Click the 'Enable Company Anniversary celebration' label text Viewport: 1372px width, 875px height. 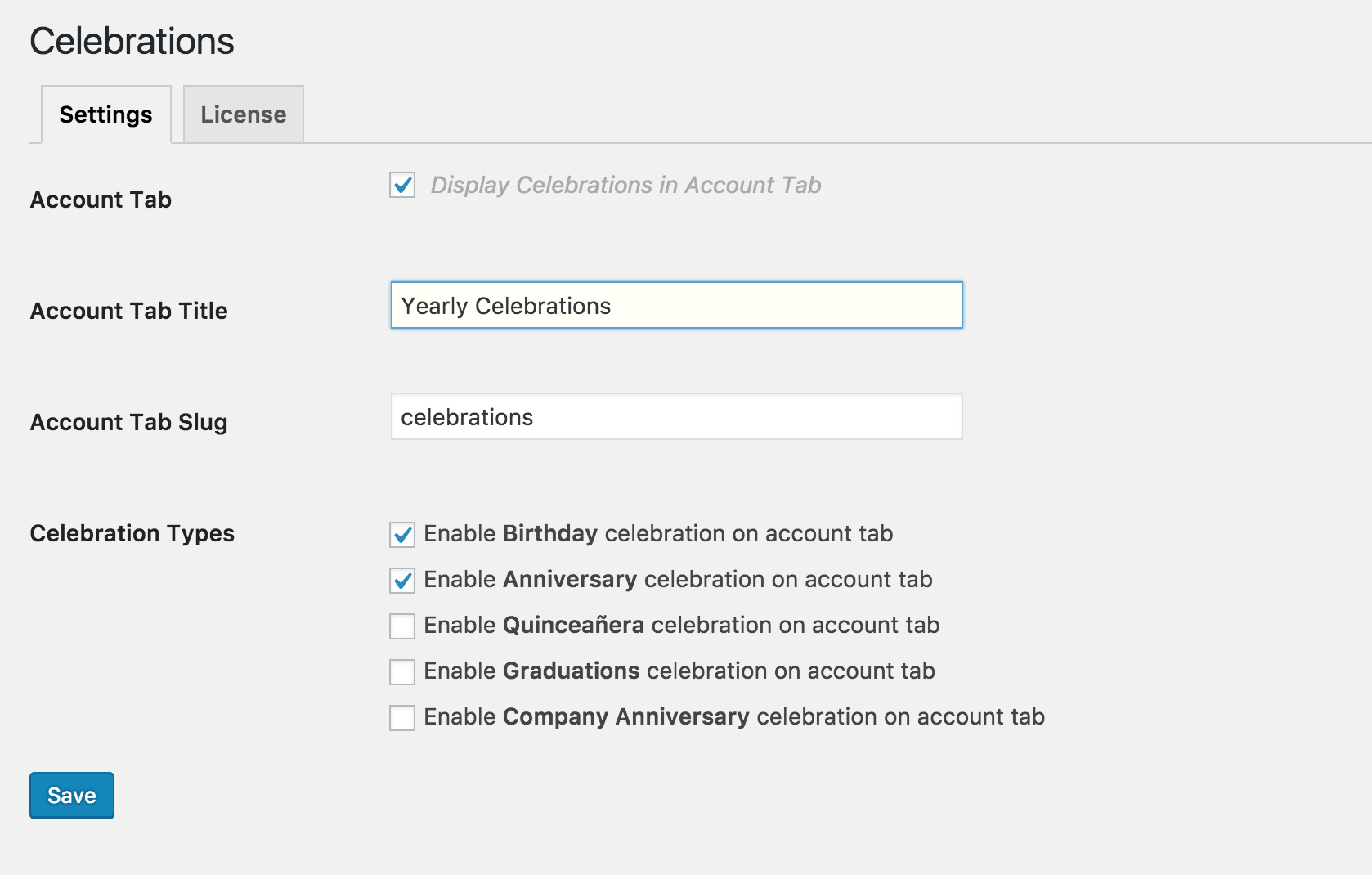tap(733, 716)
